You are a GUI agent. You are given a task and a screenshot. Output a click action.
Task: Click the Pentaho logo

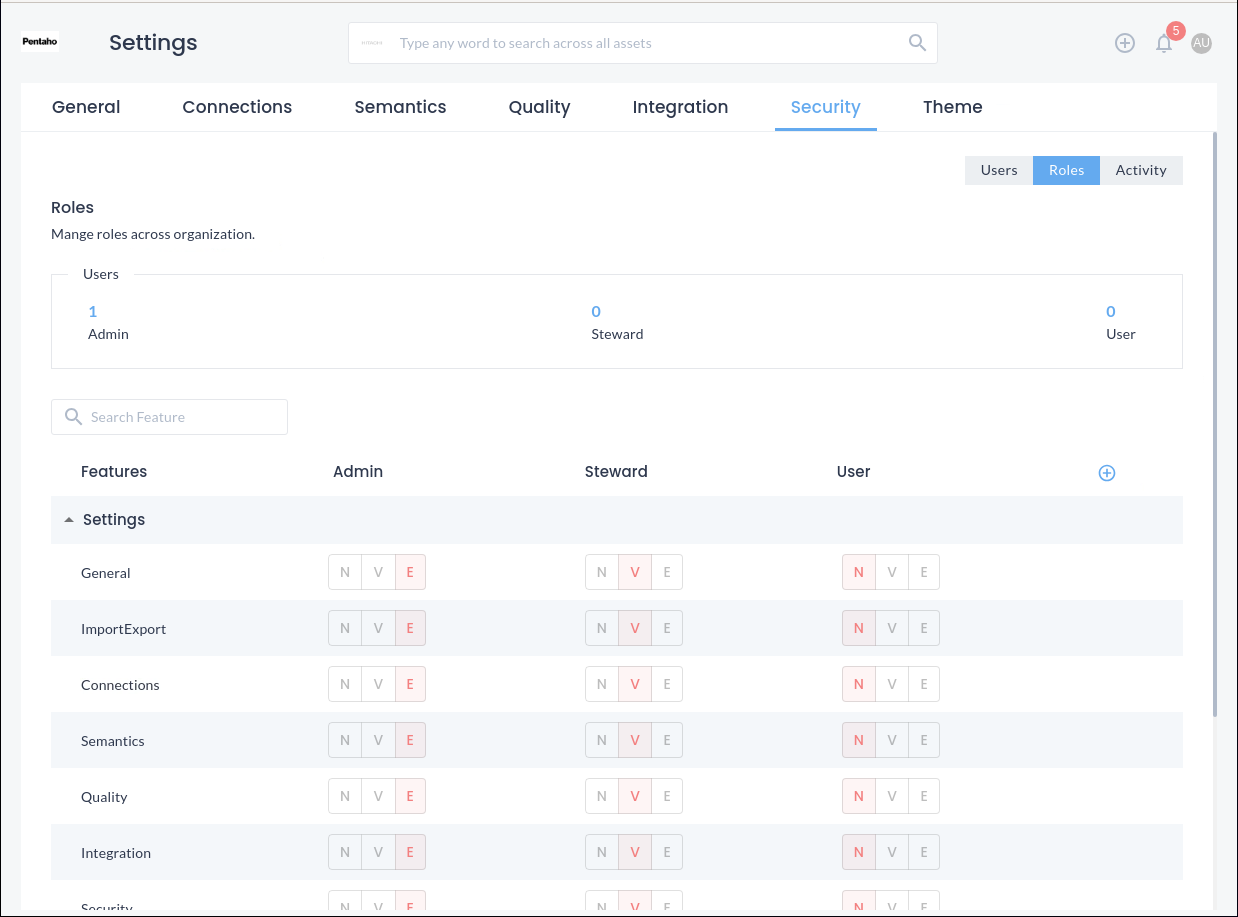click(40, 43)
